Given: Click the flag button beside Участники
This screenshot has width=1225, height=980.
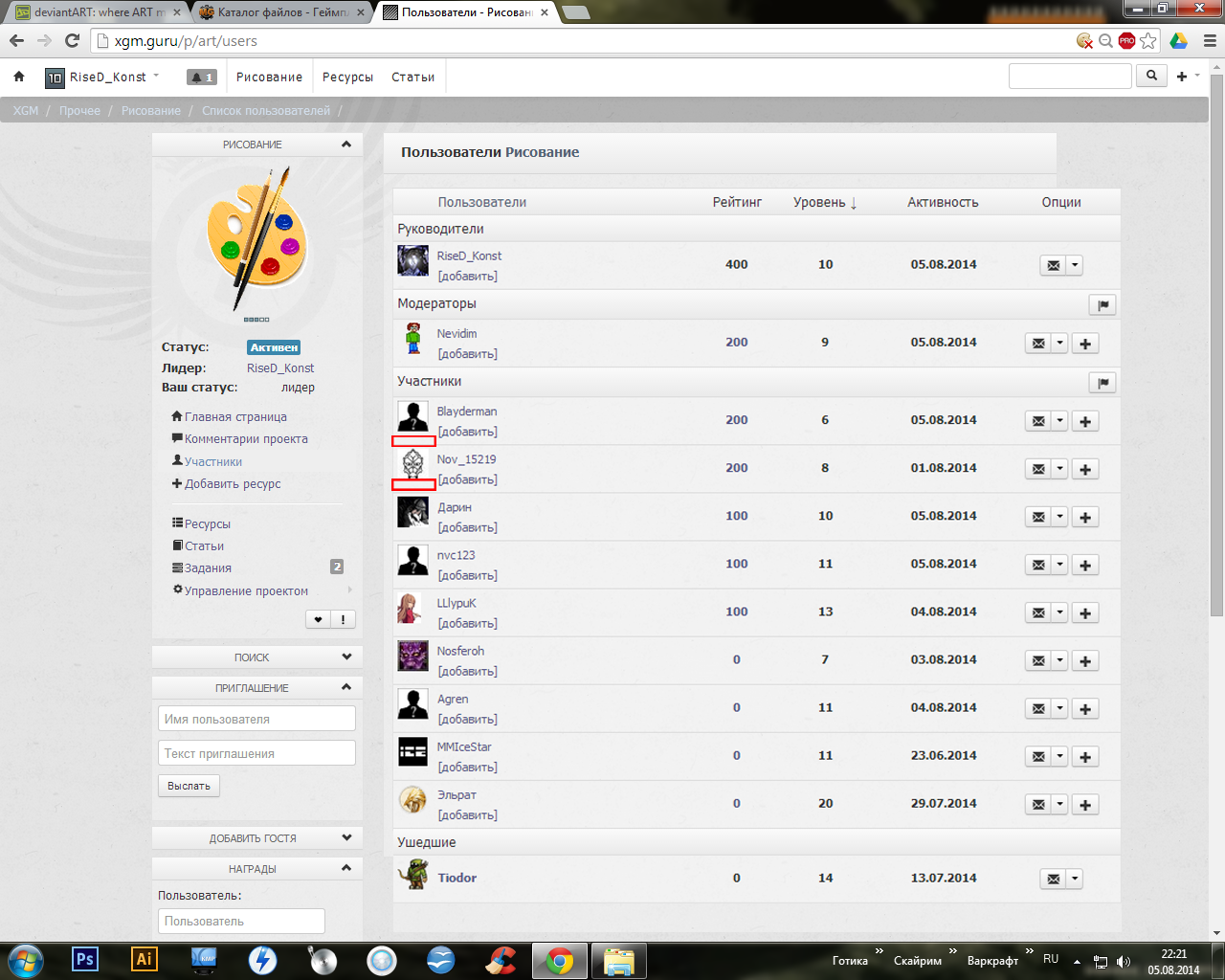Looking at the screenshot, I should [x=1102, y=383].
